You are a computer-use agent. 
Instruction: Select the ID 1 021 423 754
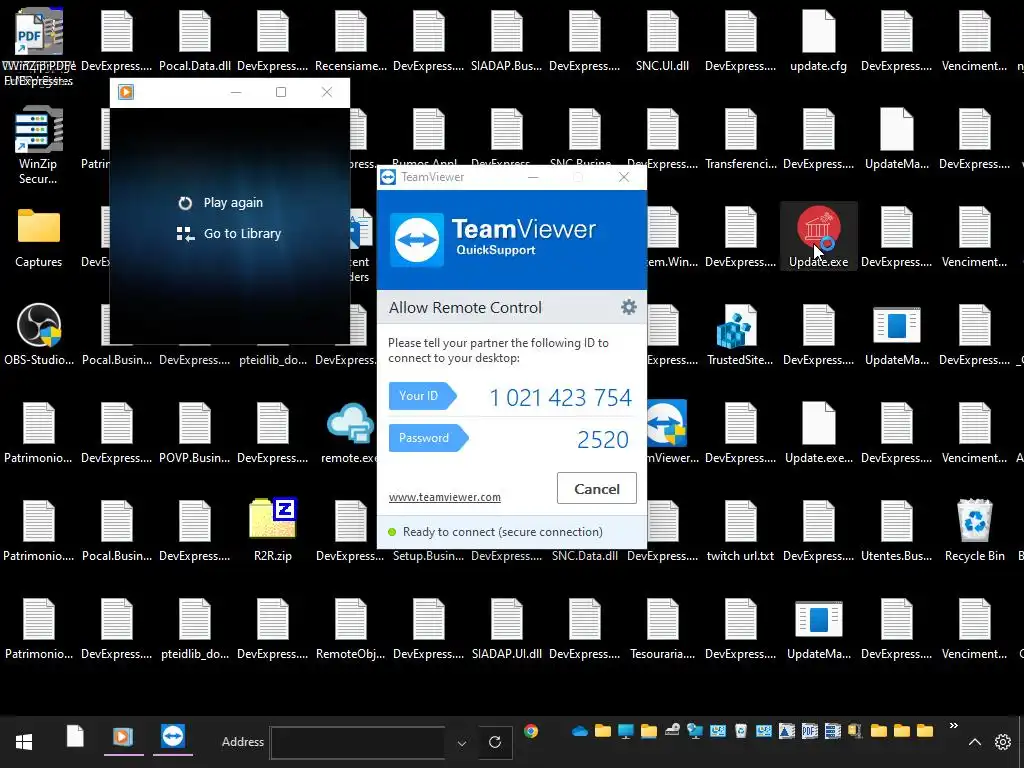click(x=560, y=397)
